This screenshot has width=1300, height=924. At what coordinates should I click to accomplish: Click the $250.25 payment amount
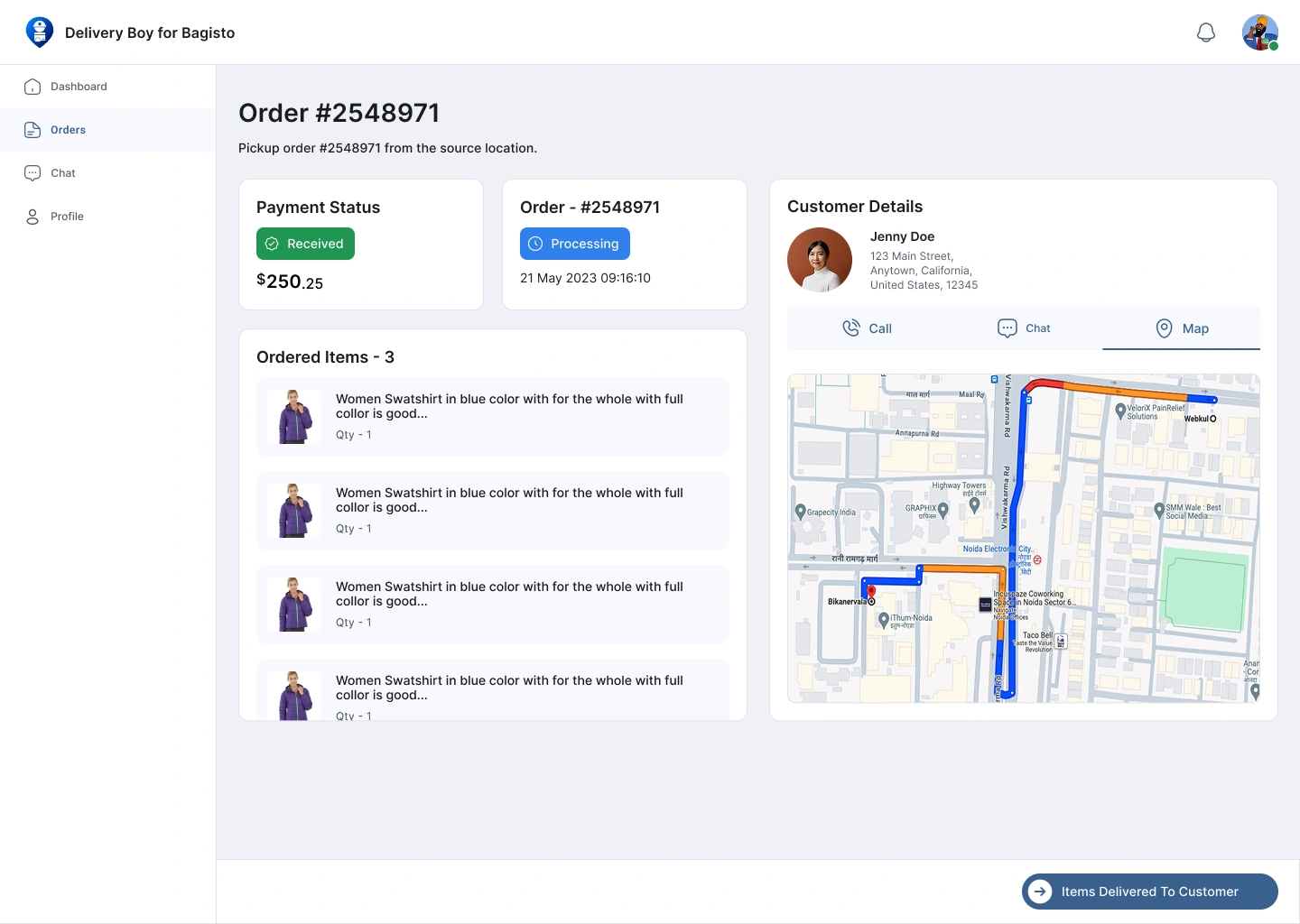pyautogui.click(x=290, y=282)
